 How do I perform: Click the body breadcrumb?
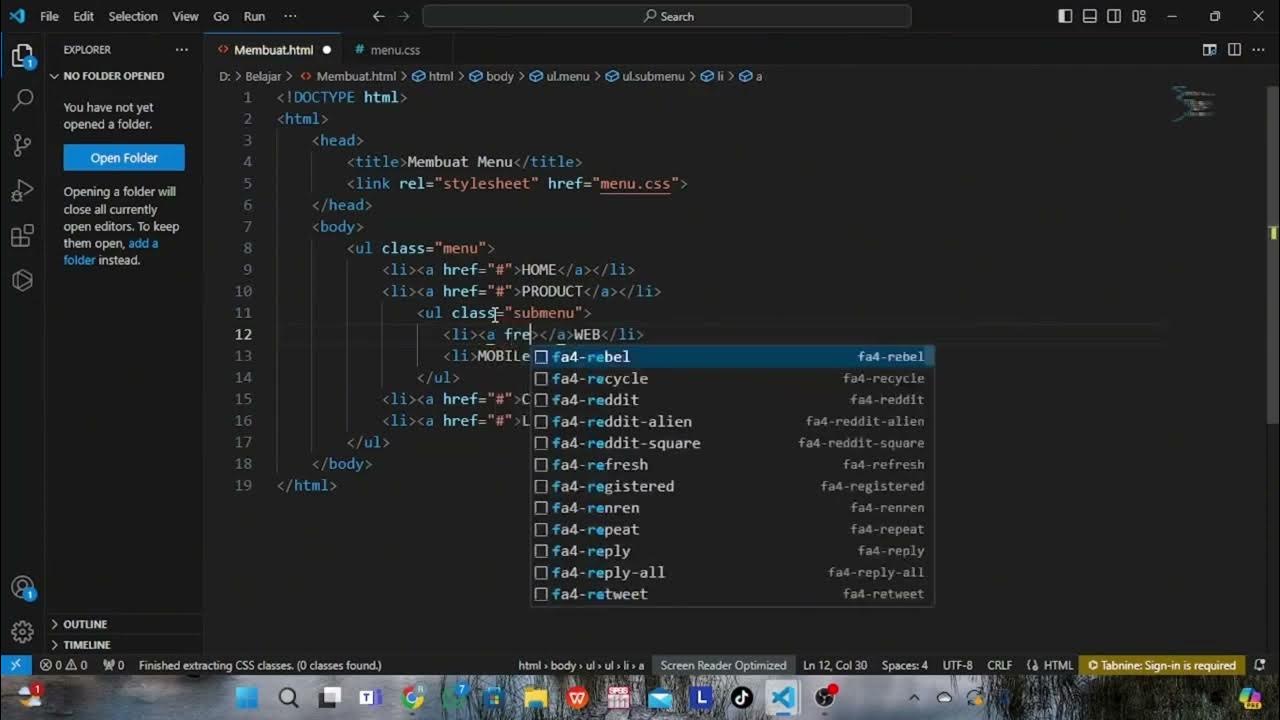492,76
